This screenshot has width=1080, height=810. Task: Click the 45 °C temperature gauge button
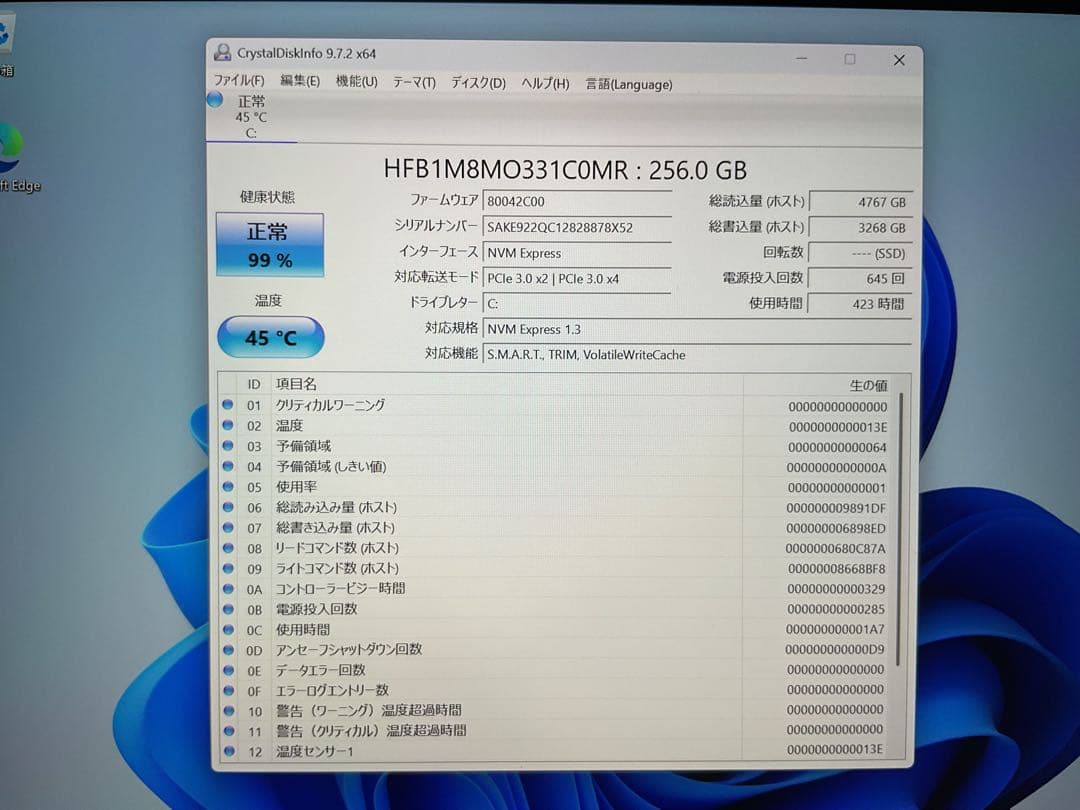pos(270,338)
